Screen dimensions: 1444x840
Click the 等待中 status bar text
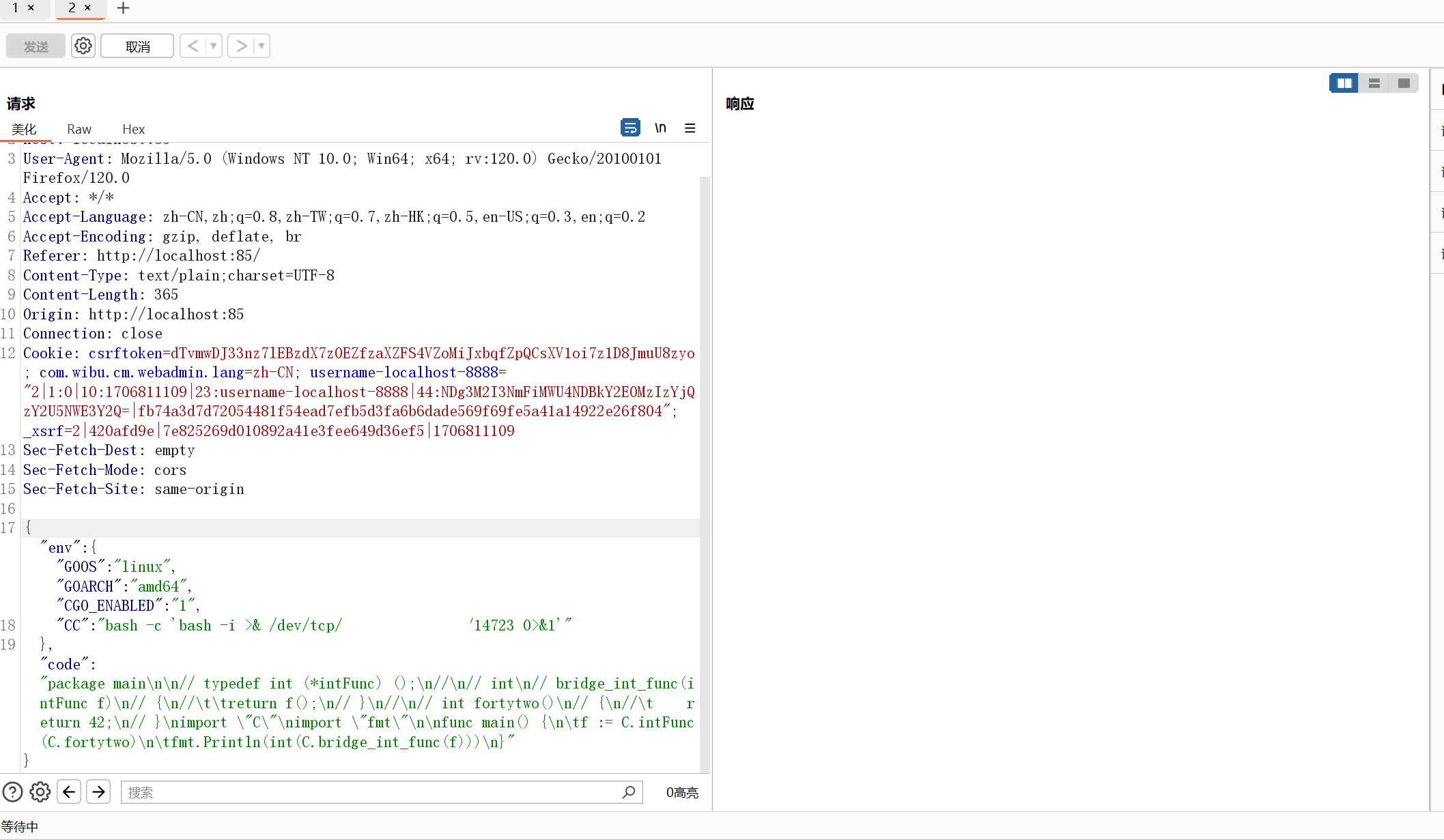[19, 827]
